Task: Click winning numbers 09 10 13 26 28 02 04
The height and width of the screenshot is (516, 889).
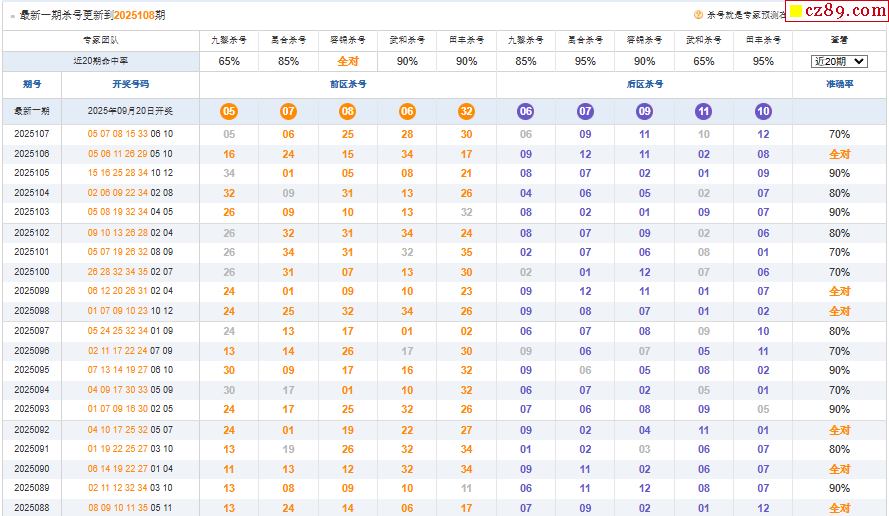Action: 130,232
